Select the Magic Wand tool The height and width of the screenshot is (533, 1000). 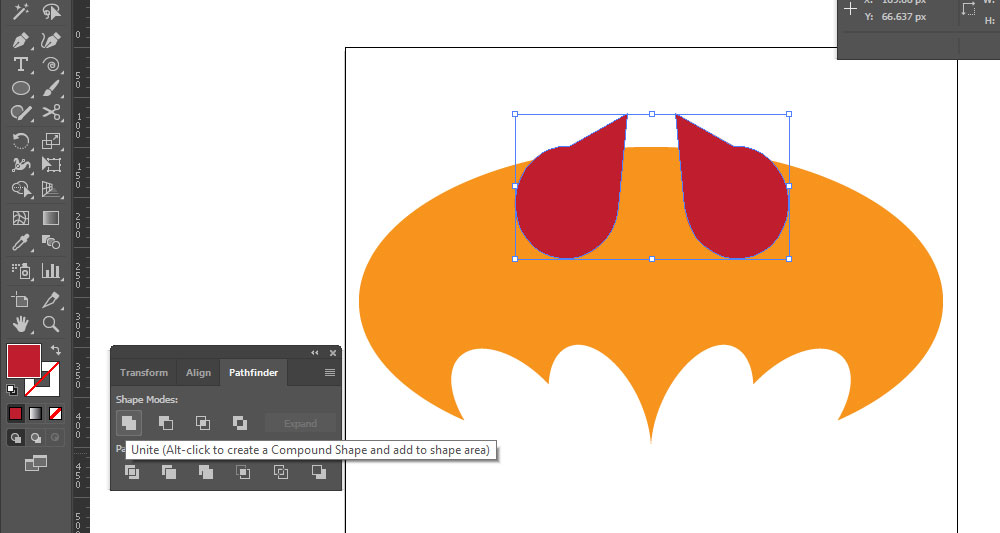(20, 11)
